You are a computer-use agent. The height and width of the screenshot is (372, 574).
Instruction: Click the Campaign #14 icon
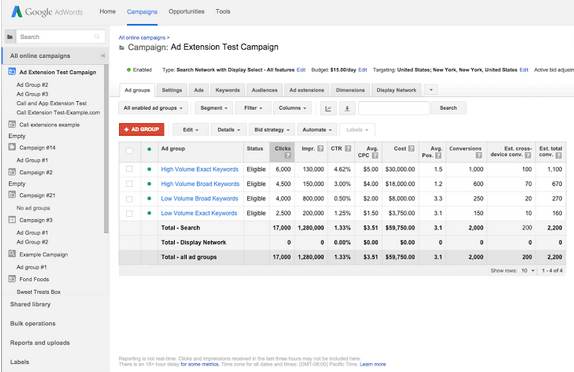point(12,147)
